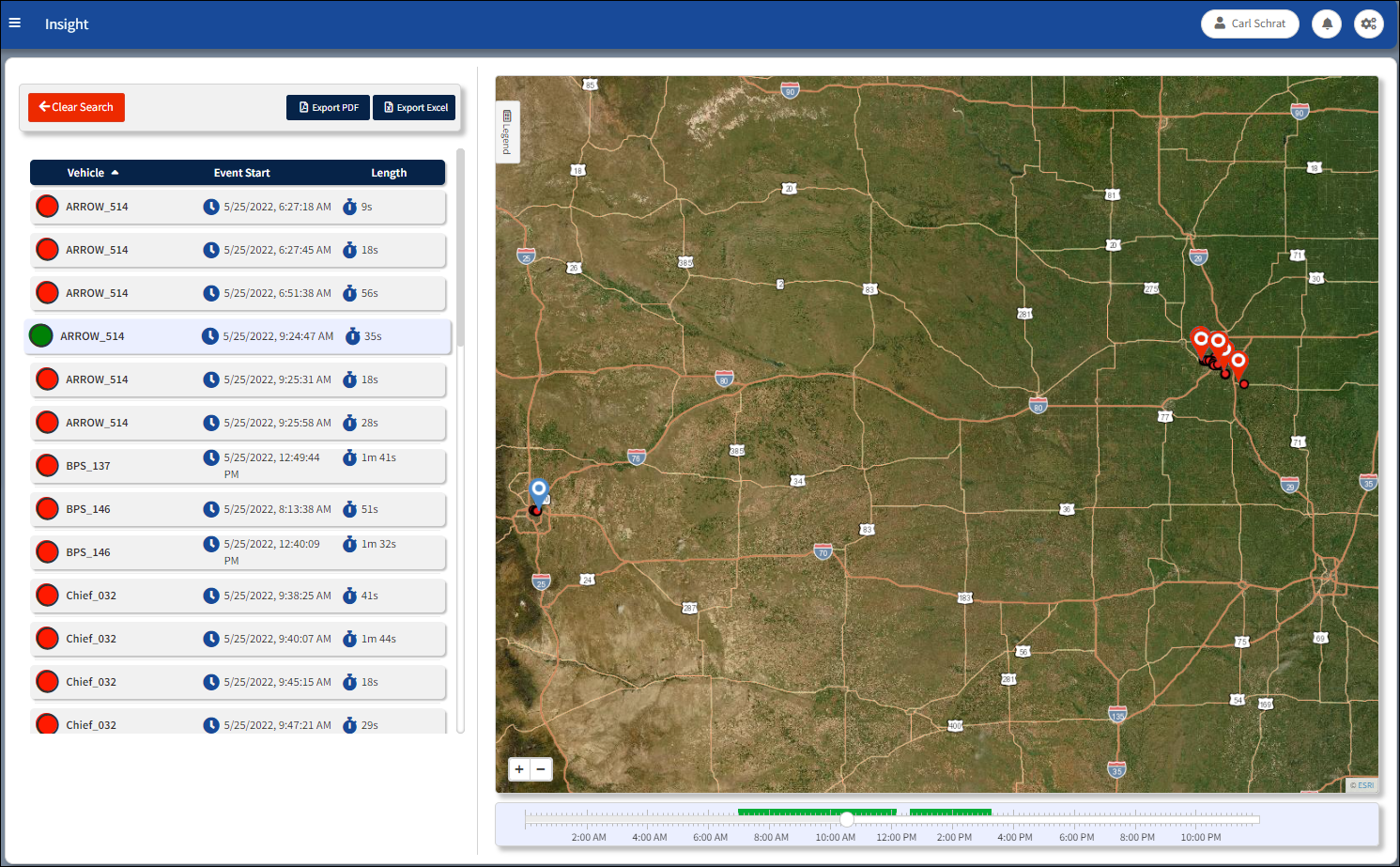Open the settings gears icon
Image resolution: width=1400 pixels, height=867 pixels.
[1369, 23]
